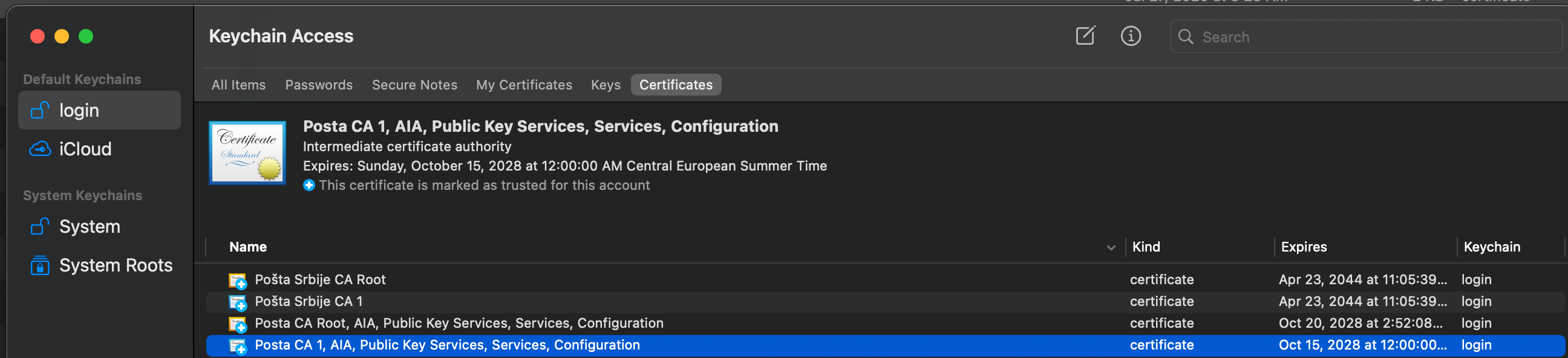Click the large certificate thumbnail image
Image resolution: width=1568 pixels, height=358 pixels.
coord(247,152)
